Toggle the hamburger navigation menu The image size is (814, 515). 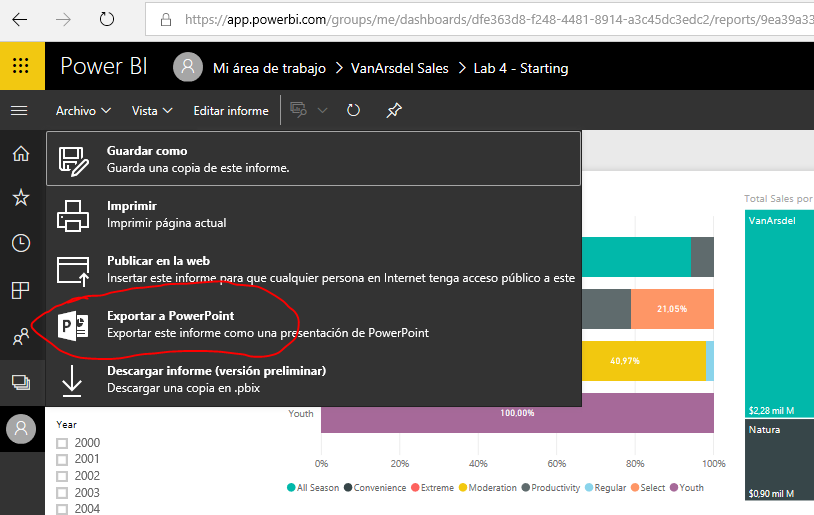point(19,111)
